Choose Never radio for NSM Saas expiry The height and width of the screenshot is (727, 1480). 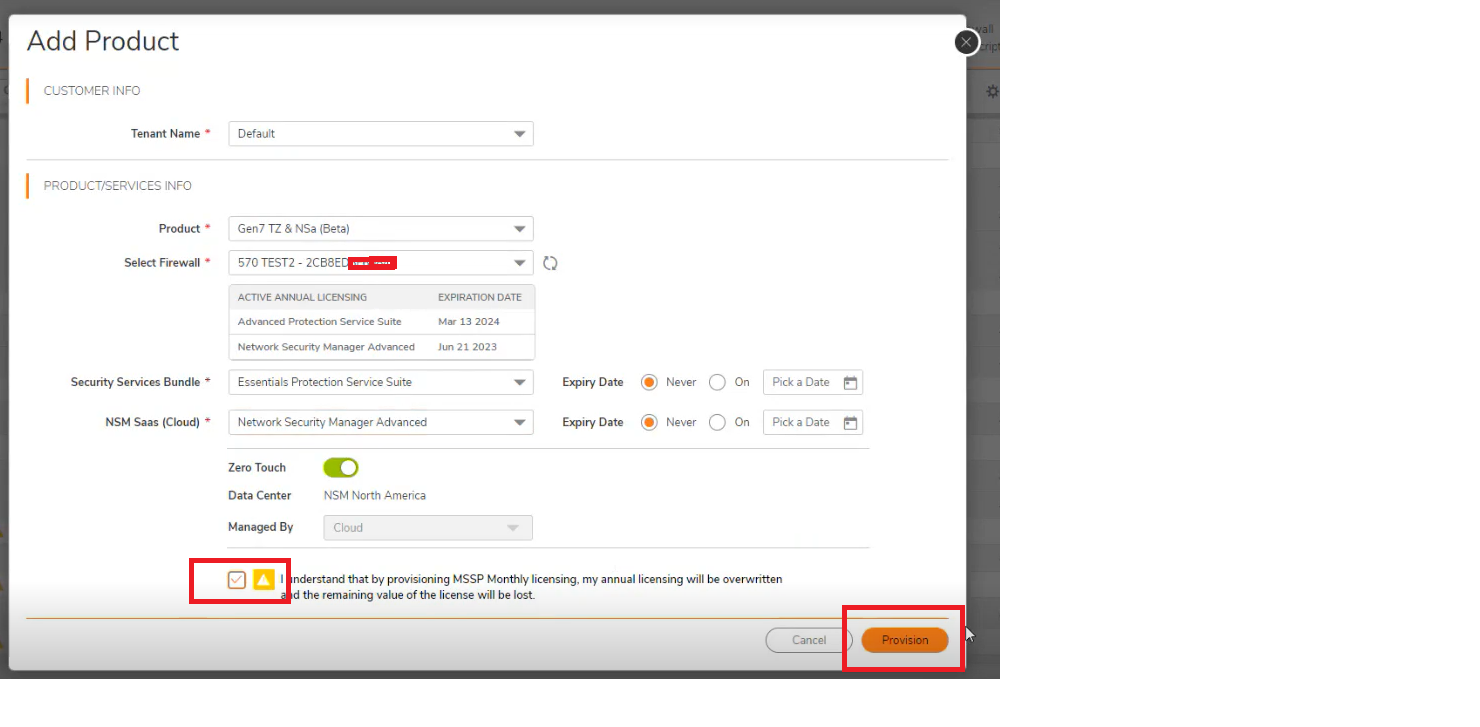coord(649,422)
